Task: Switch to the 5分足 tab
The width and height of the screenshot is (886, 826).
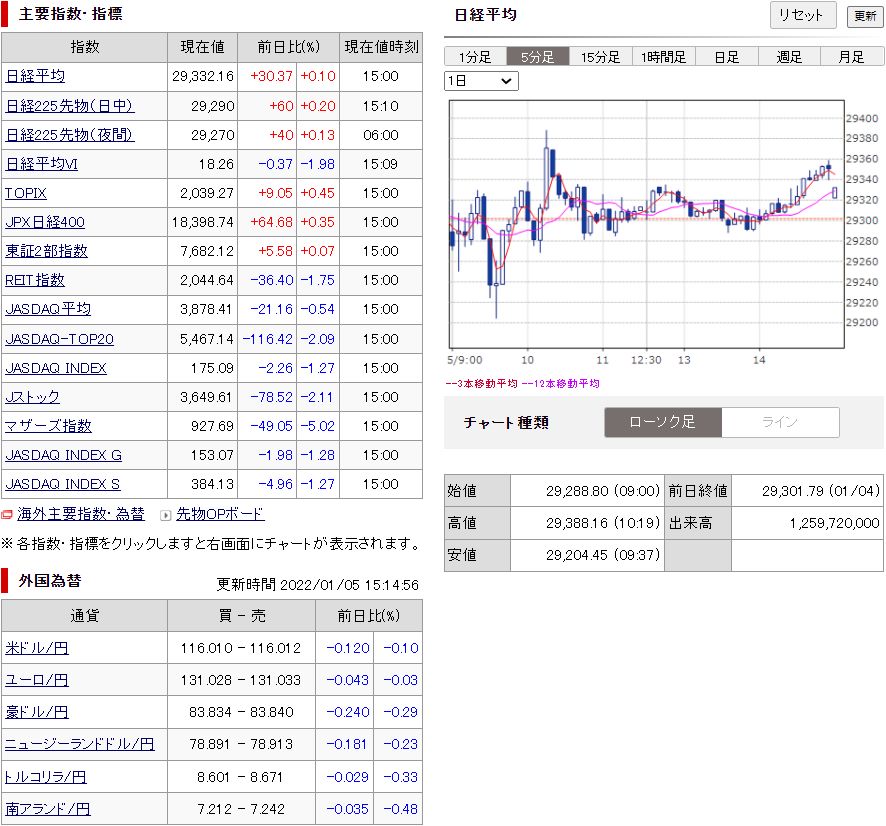Action: [x=538, y=56]
